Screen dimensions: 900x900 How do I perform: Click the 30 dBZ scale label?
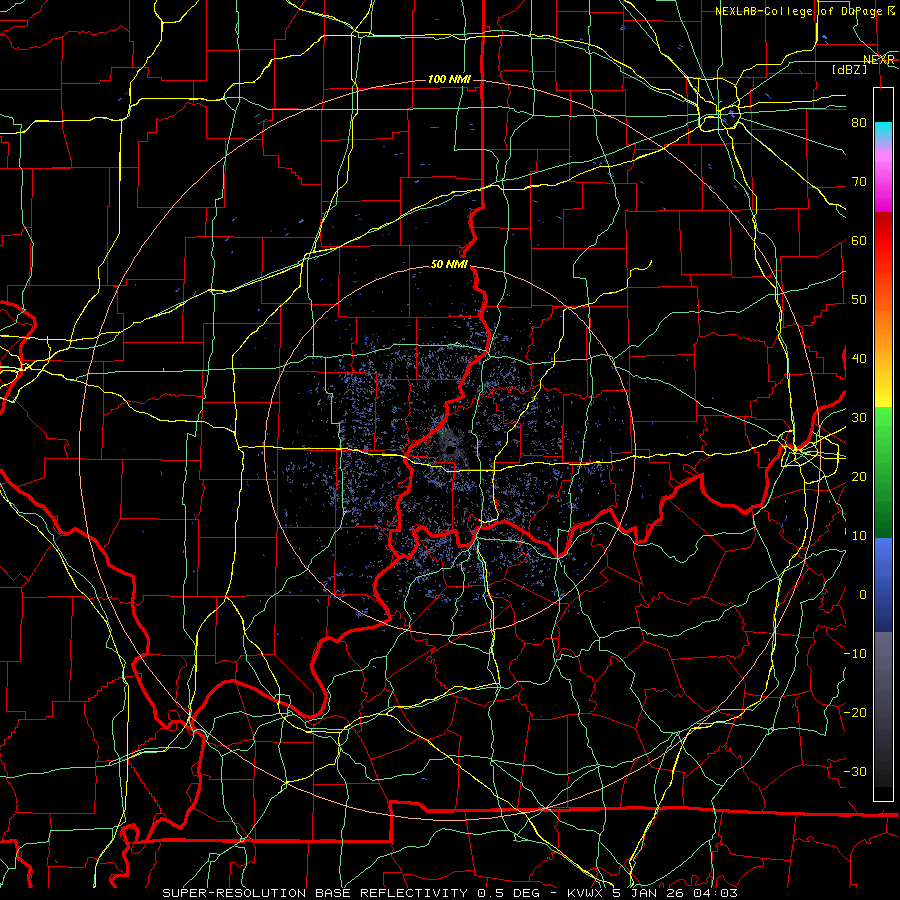click(859, 417)
